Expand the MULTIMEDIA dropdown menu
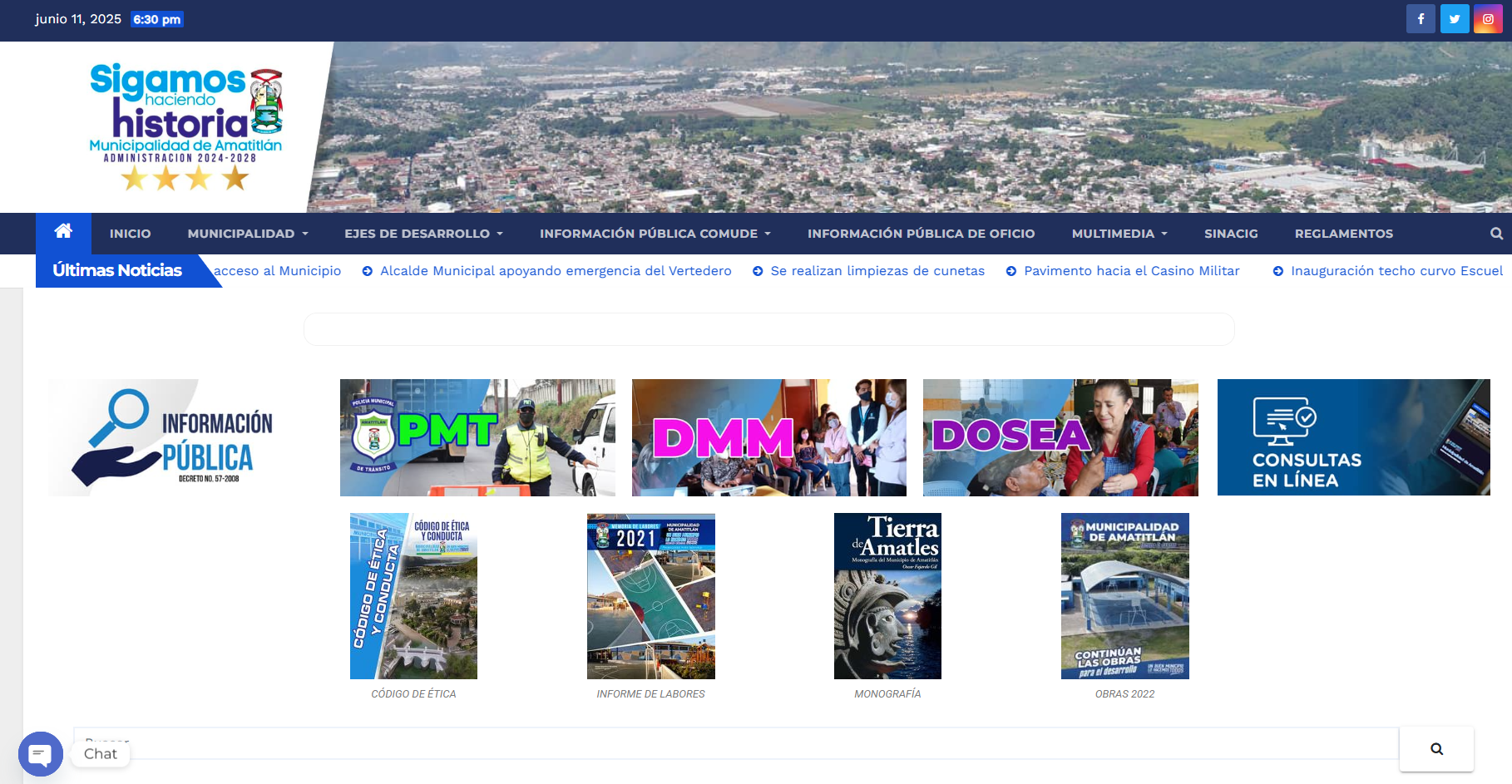Image resolution: width=1512 pixels, height=784 pixels. 1119,234
